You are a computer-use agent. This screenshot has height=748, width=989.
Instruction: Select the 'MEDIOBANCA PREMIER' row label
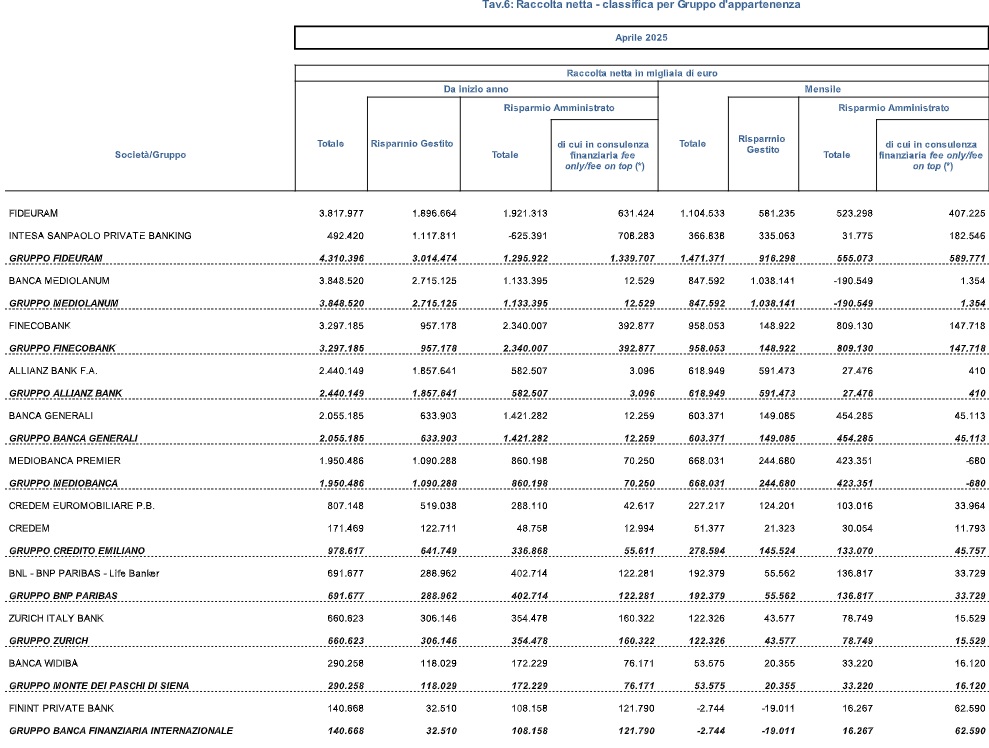(x=64, y=461)
